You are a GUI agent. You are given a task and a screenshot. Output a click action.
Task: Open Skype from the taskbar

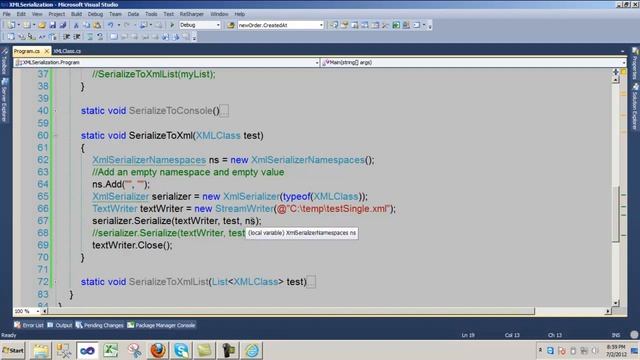coord(181,350)
